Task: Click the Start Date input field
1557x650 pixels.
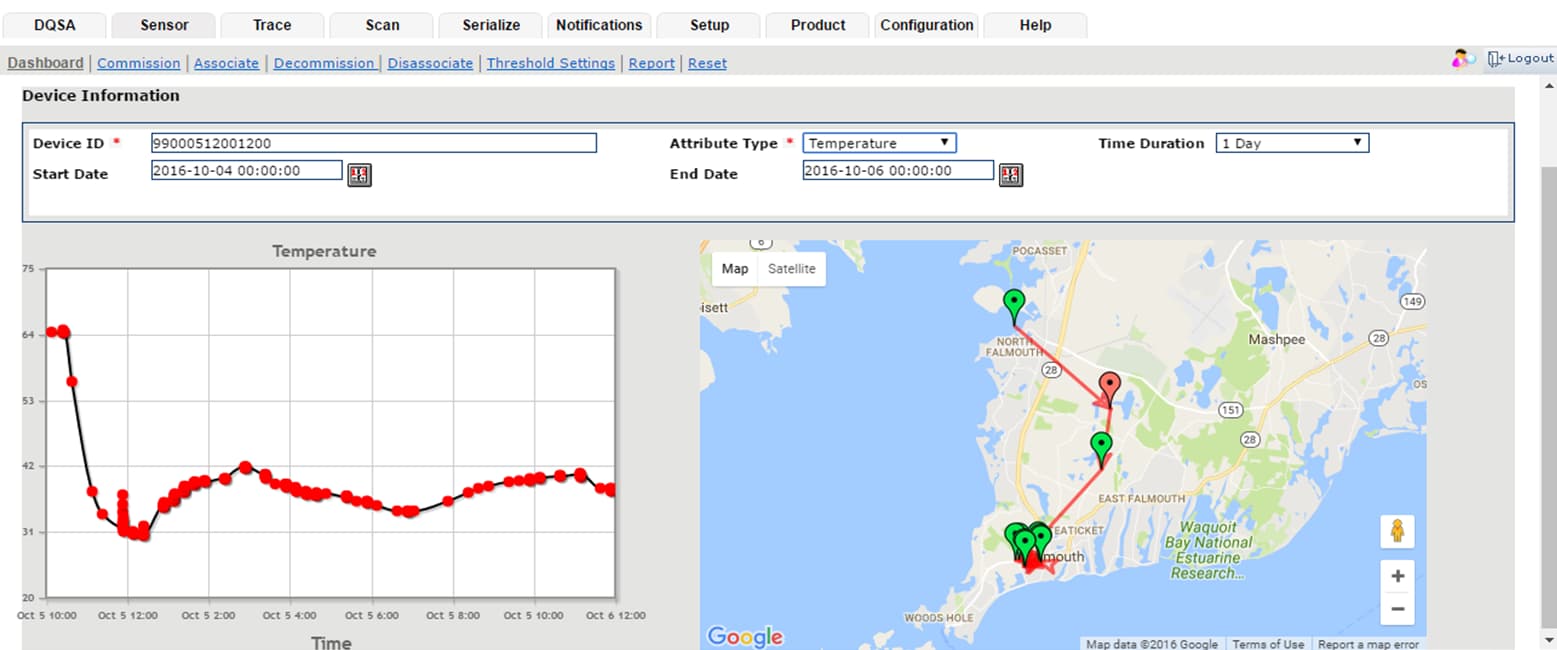Action: tap(247, 170)
